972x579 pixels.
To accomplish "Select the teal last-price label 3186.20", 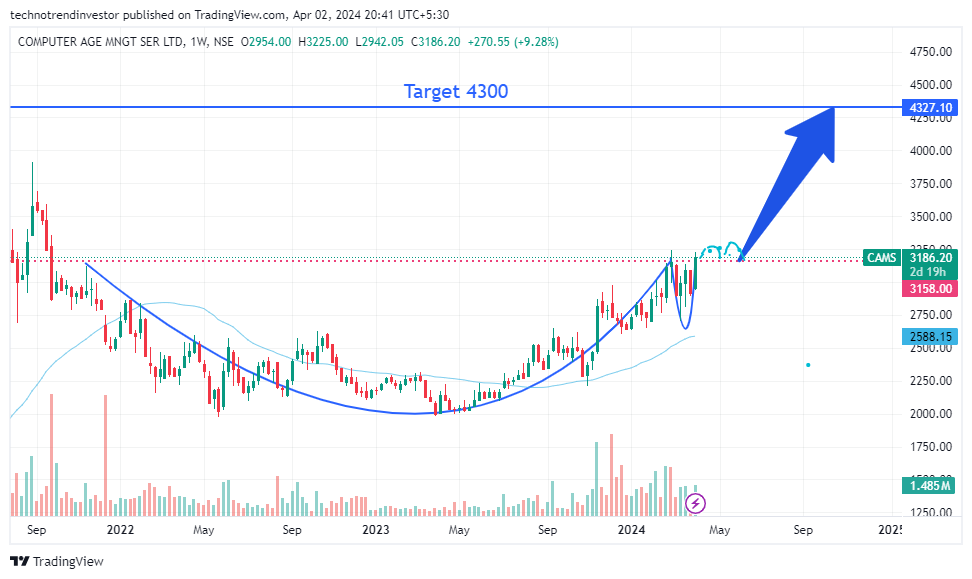I will click(932, 258).
